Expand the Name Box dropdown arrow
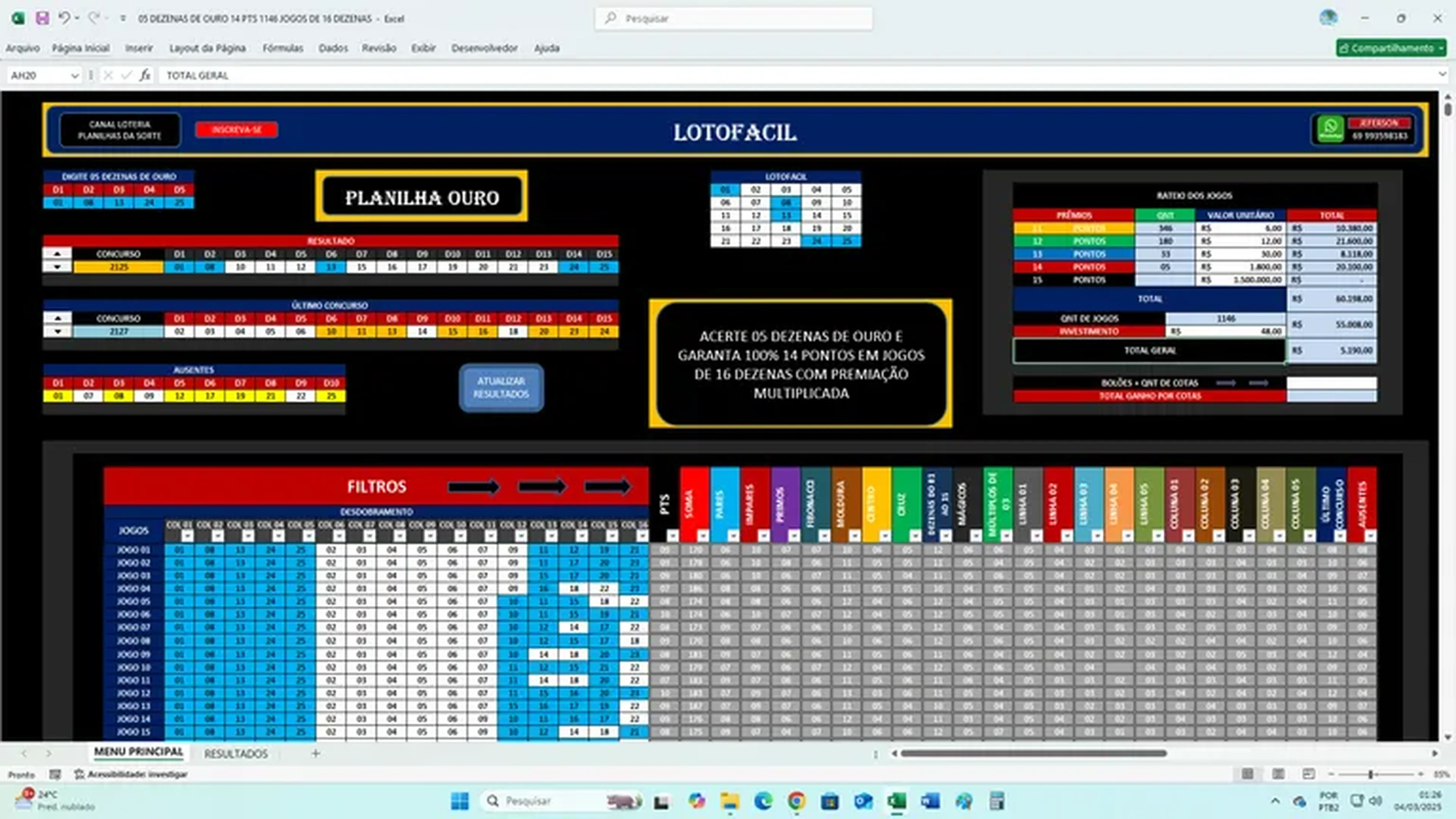This screenshot has width=1456, height=819. (74, 76)
